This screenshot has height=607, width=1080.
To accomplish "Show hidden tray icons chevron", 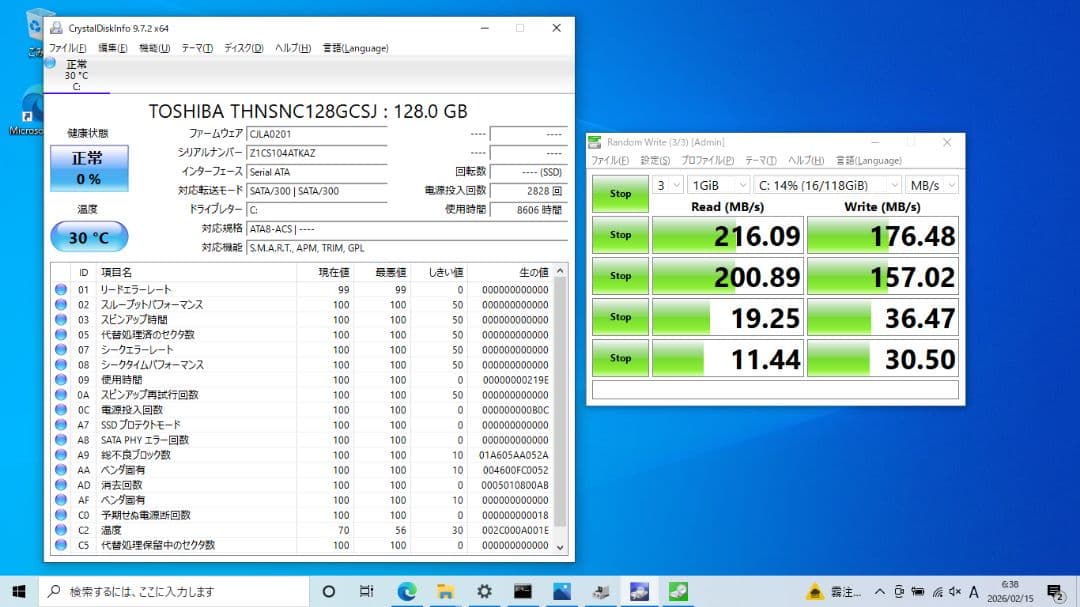I will click(x=880, y=592).
